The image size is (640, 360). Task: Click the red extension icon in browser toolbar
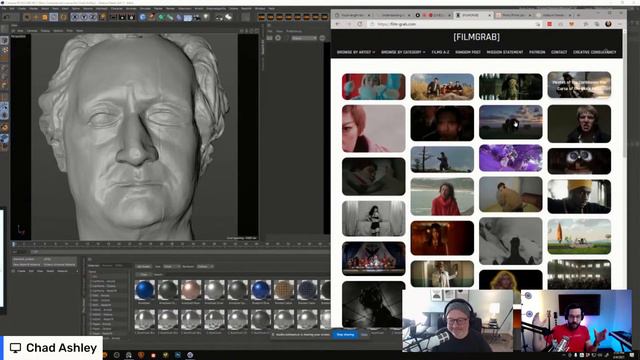click(x=549, y=24)
